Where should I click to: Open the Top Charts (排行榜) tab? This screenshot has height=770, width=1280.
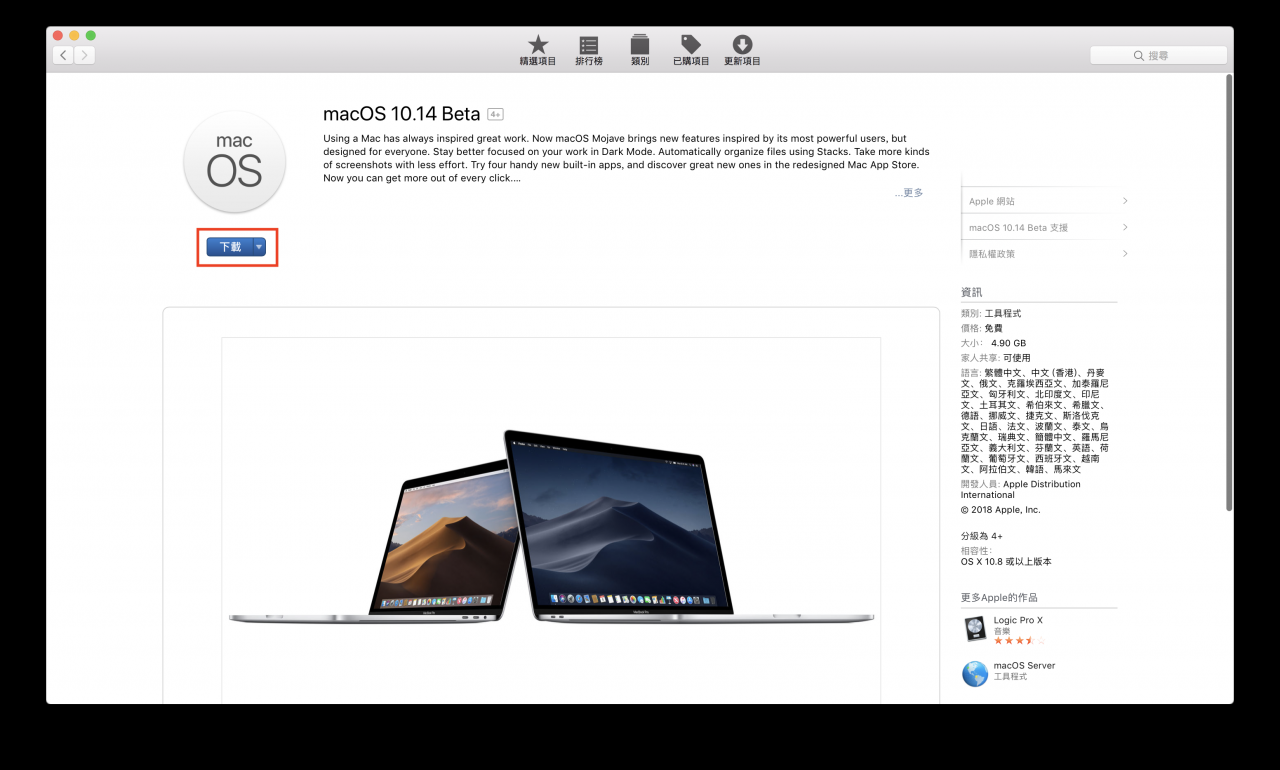589,50
